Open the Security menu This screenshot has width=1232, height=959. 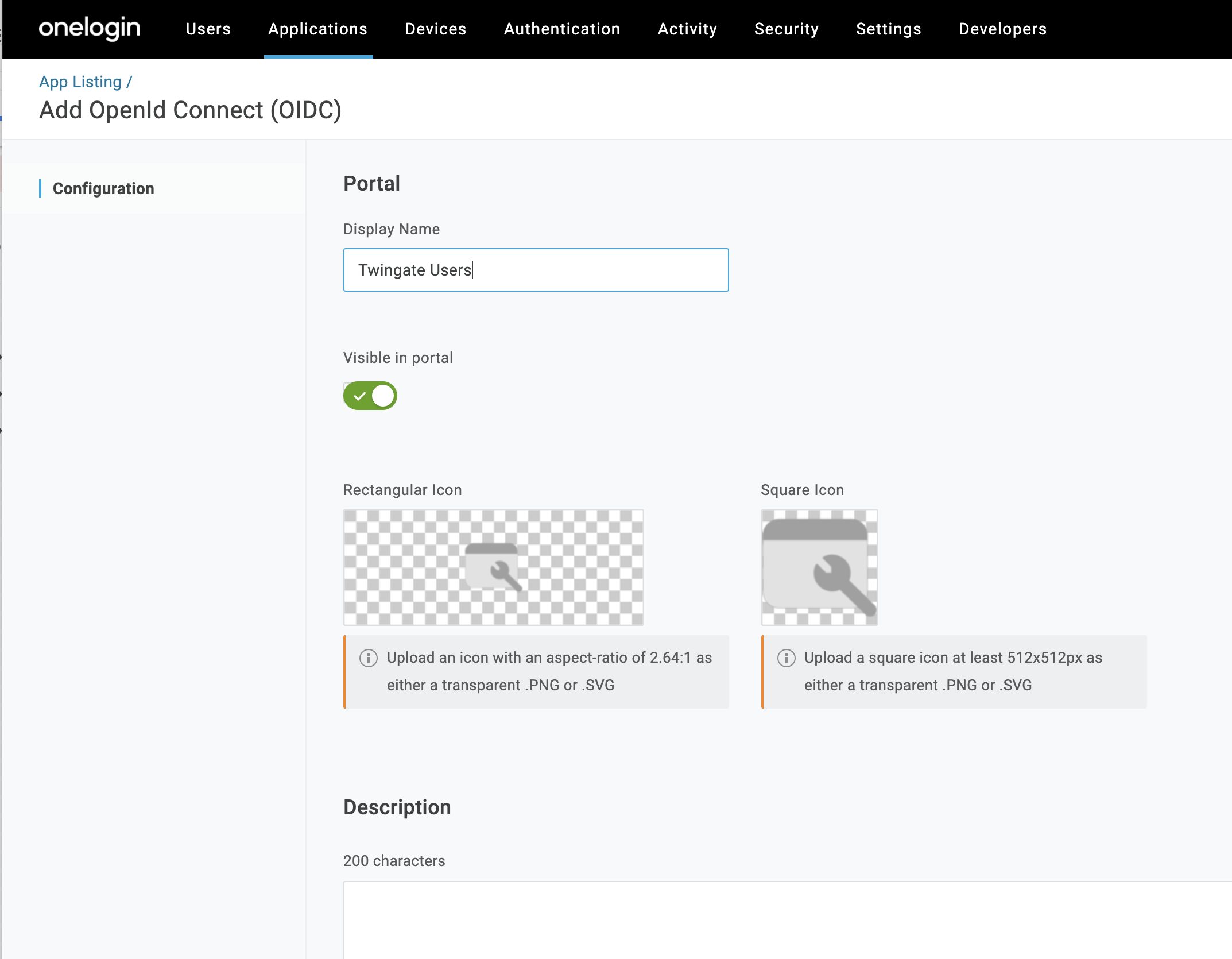pos(787,29)
